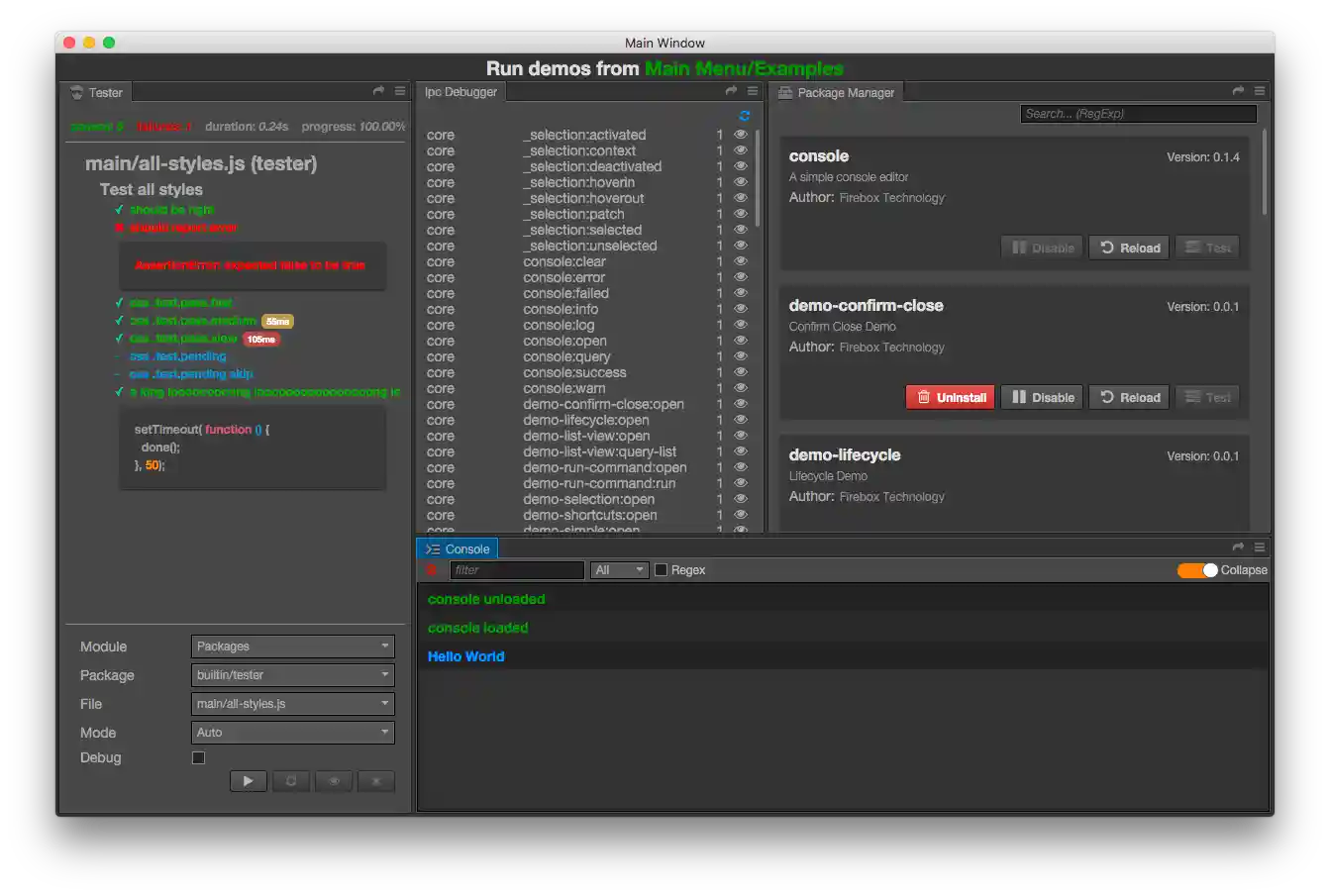The image size is (1330, 896).
Task: Check the Debug checkbox in Tester panel
Action: pyautogui.click(x=198, y=757)
